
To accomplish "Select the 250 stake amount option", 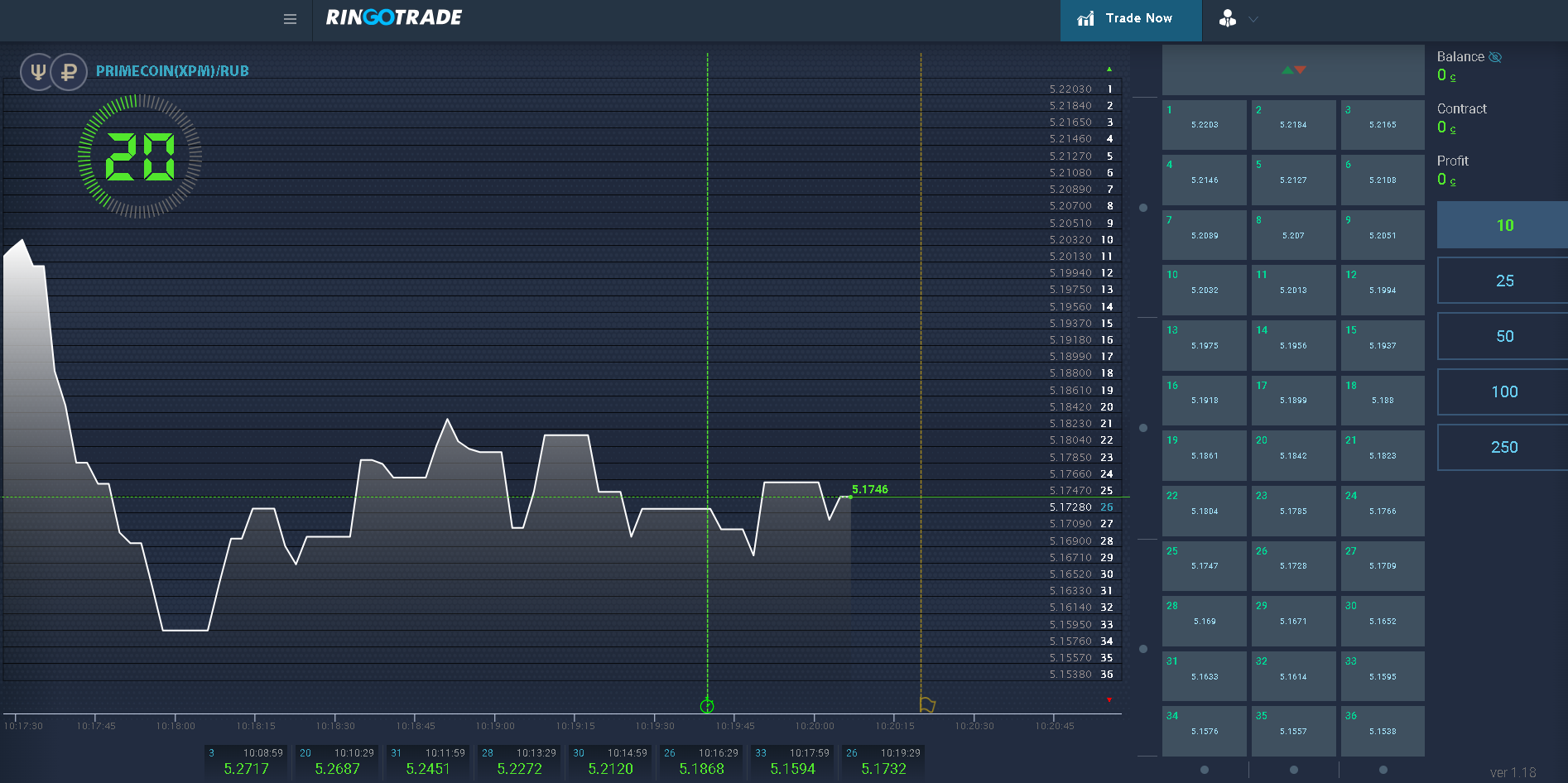I will 1503,447.
